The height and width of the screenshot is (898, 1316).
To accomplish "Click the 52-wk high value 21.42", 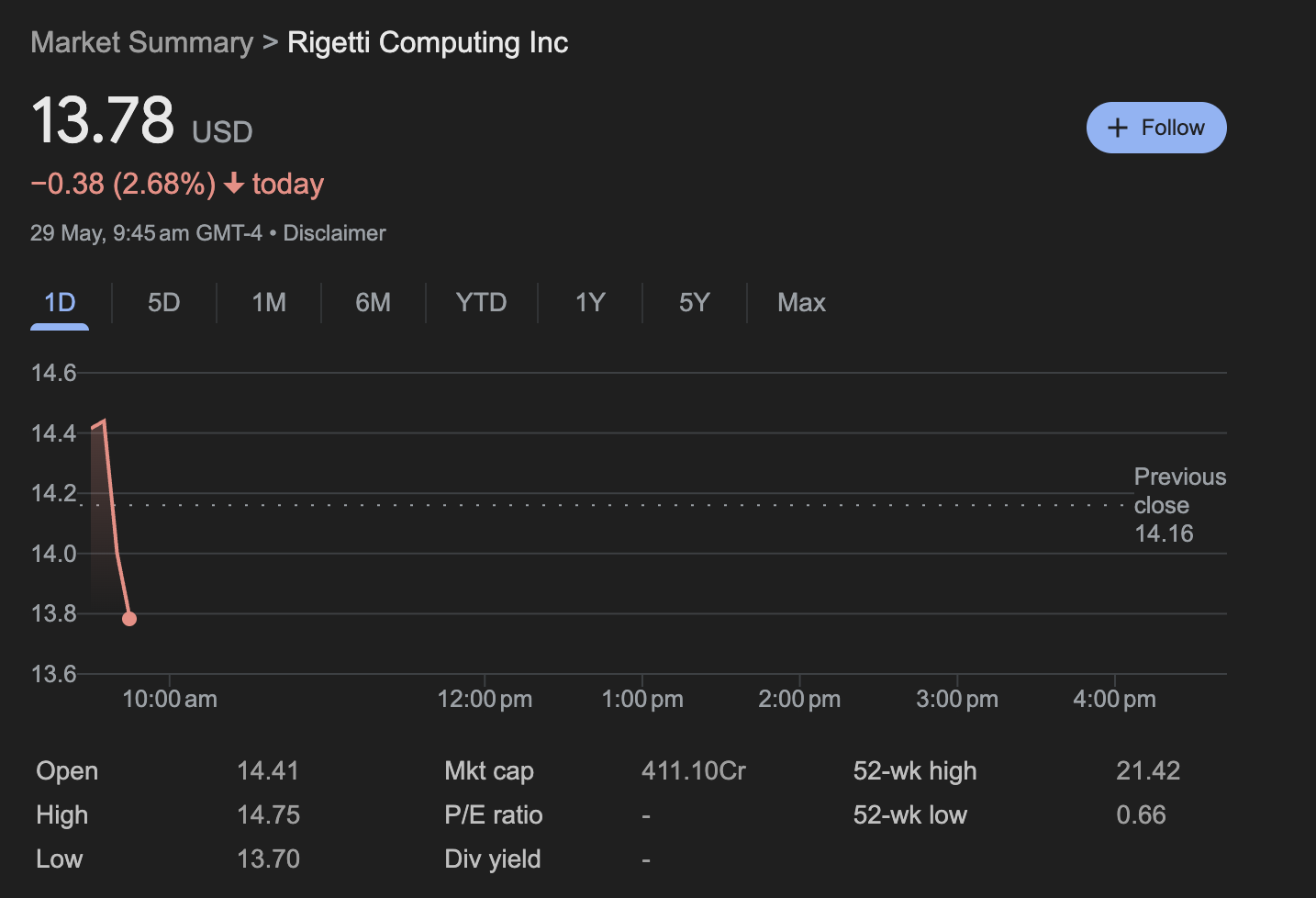I will [1148, 770].
